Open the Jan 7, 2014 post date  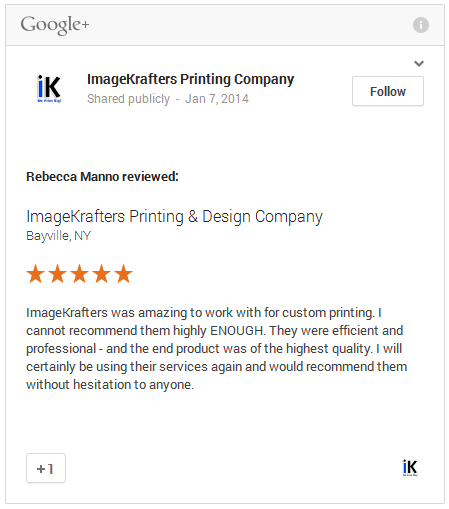point(217,99)
